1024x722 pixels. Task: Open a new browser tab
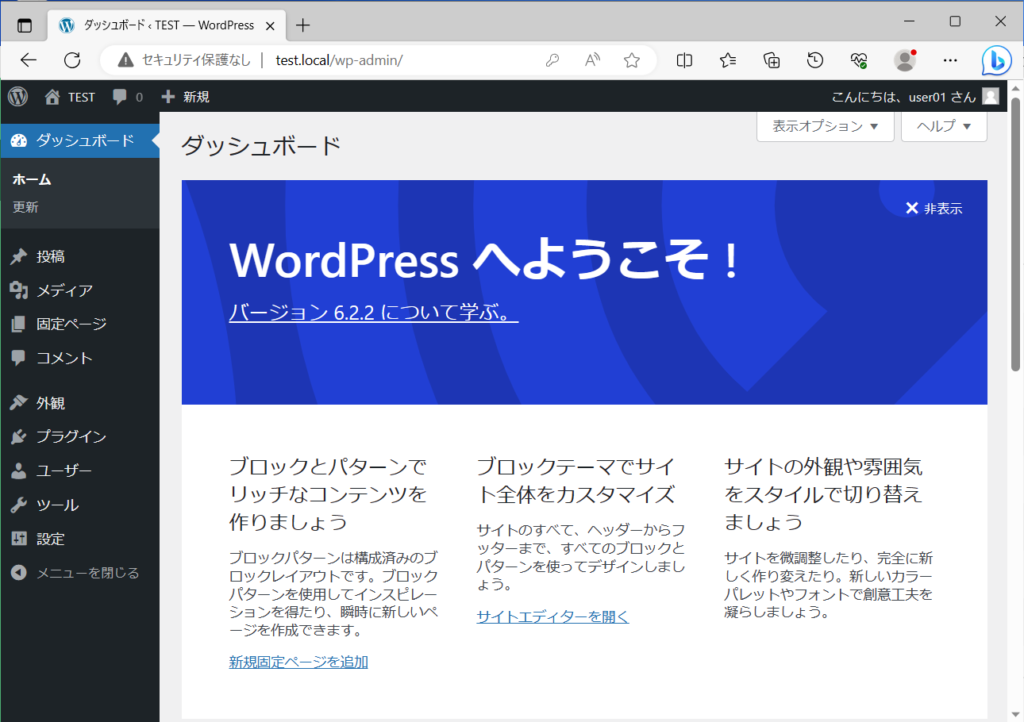click(302, 25)
